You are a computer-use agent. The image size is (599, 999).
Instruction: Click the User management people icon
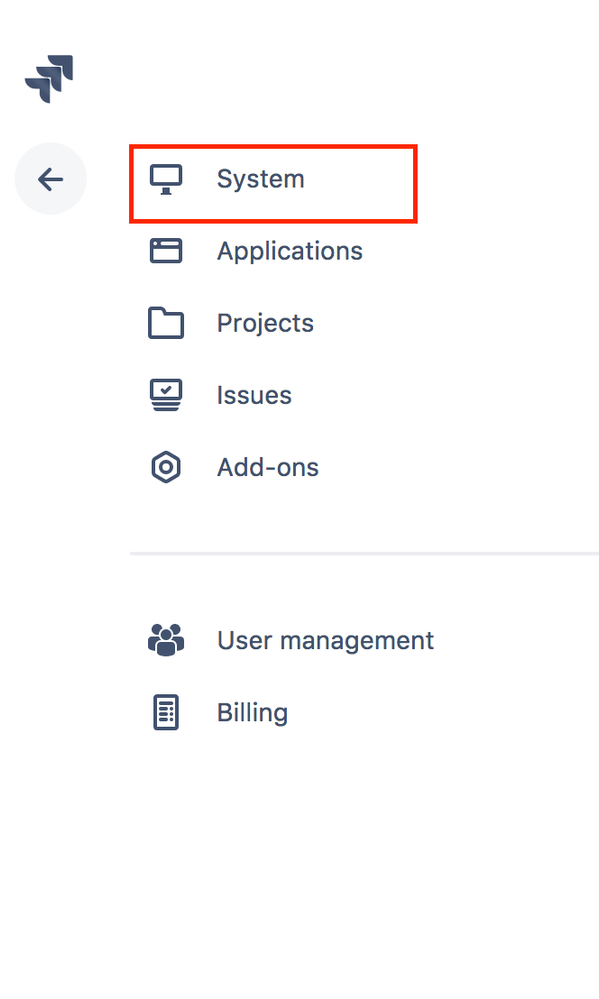[166, 640]
